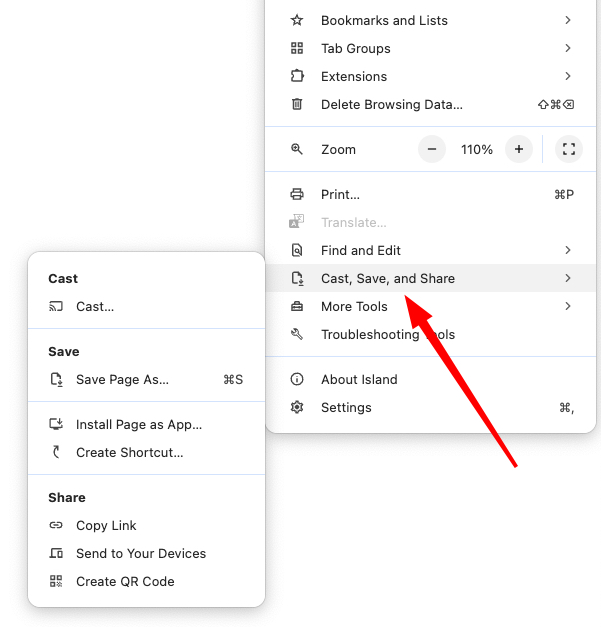Select Save Page As... in submenu

click(146, 379)
